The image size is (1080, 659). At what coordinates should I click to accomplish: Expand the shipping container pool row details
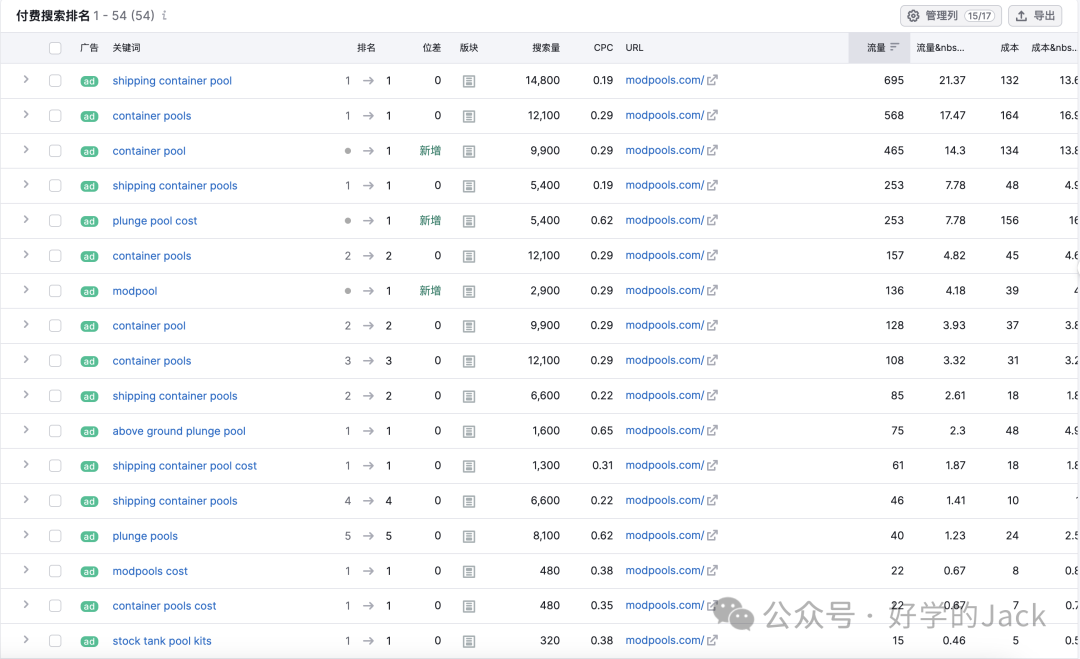pyautogui.click(x=26, y=80)
